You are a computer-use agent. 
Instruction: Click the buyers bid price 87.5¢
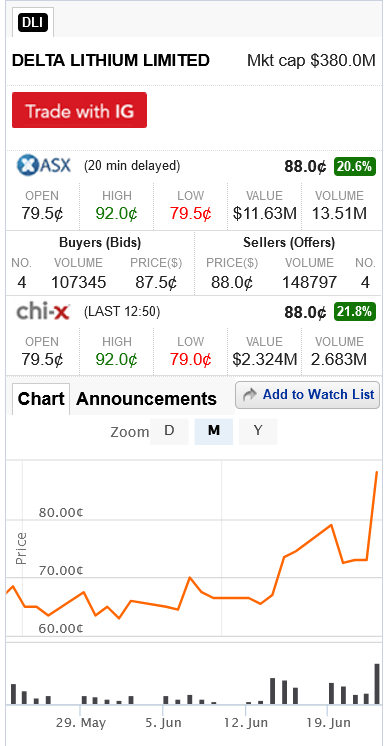click(x=156, y=282)
